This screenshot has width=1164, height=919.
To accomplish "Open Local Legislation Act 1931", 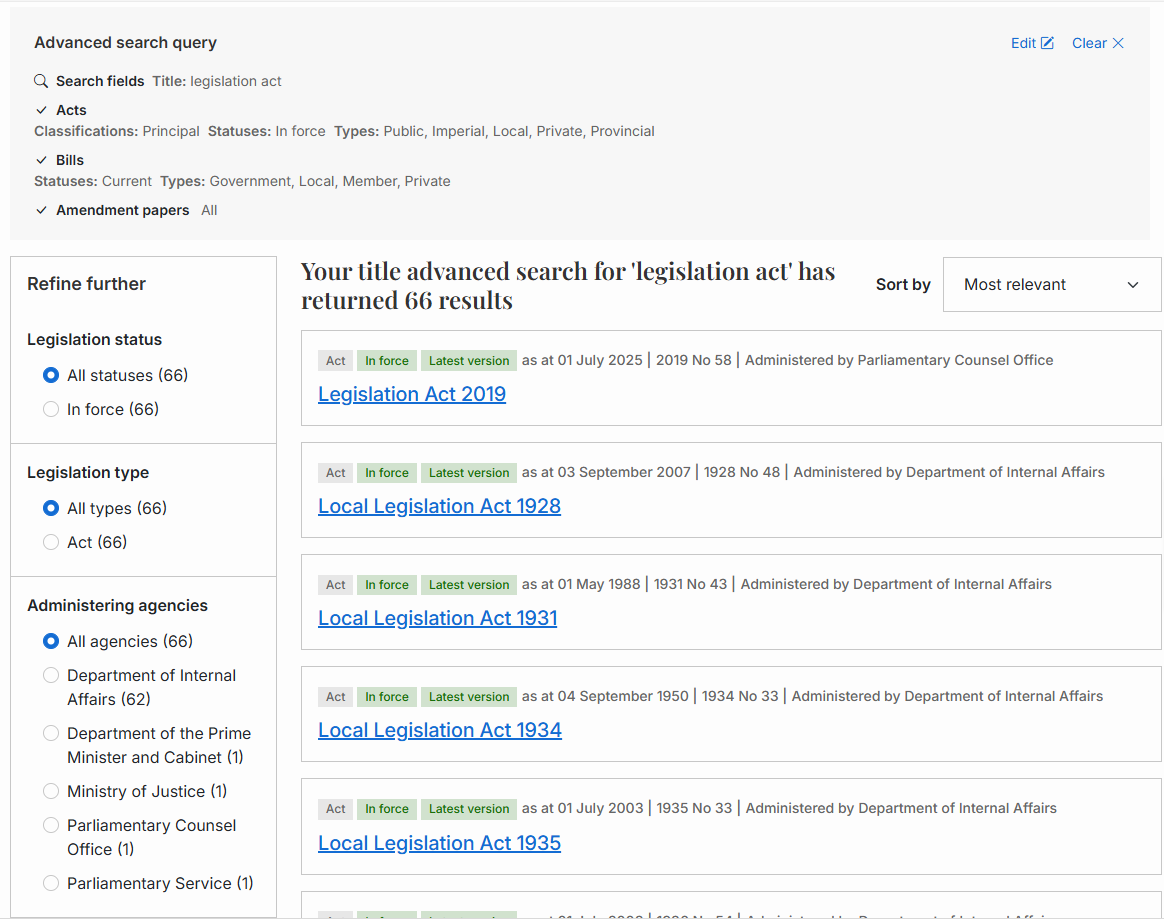I will (437, 618).
